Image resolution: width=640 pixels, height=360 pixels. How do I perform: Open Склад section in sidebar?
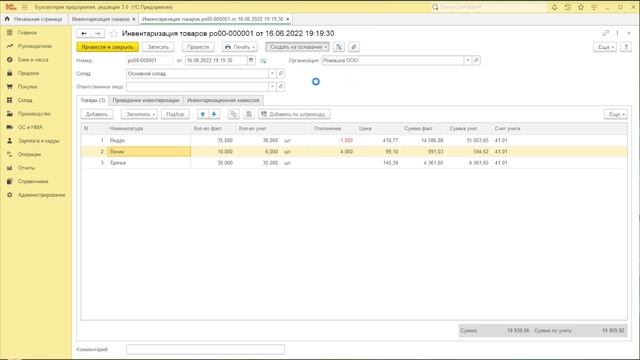click(x=25, y=100)
